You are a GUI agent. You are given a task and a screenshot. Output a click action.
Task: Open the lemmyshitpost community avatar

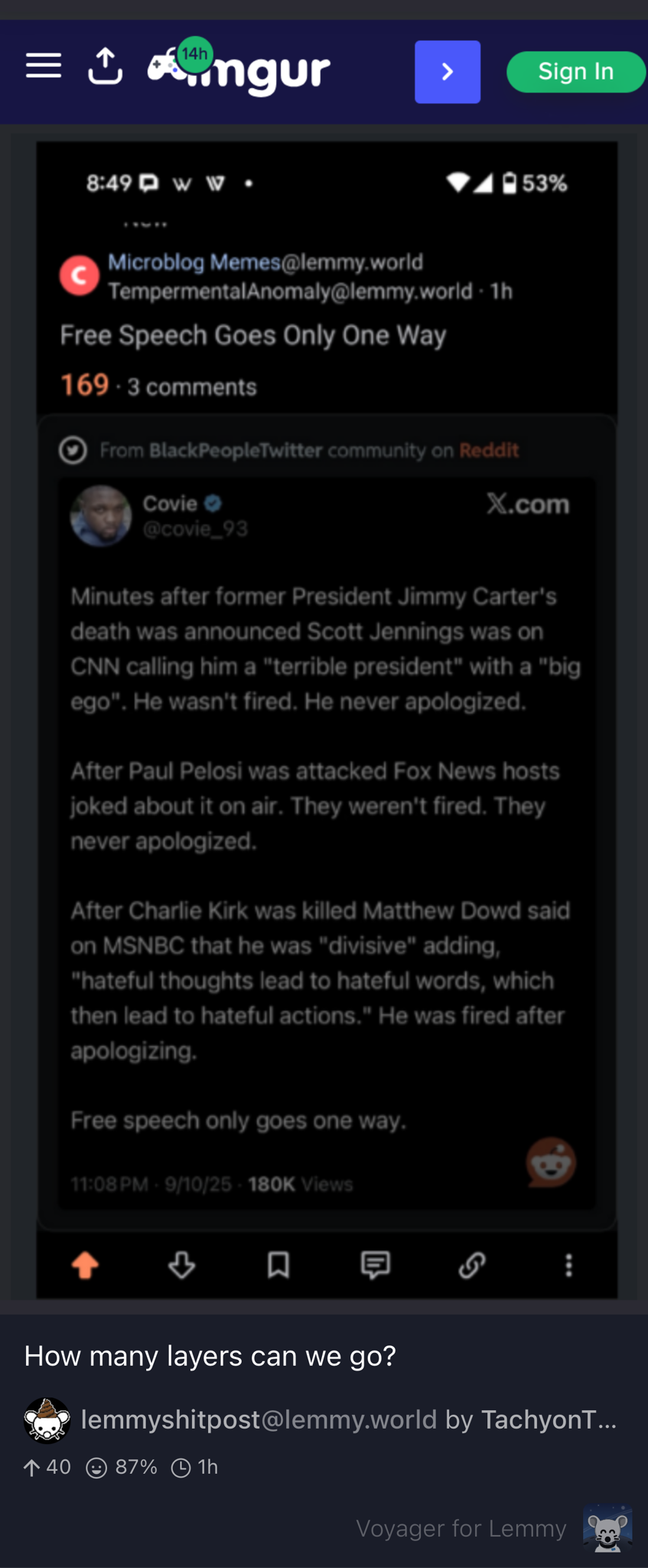coord(47,1421)
